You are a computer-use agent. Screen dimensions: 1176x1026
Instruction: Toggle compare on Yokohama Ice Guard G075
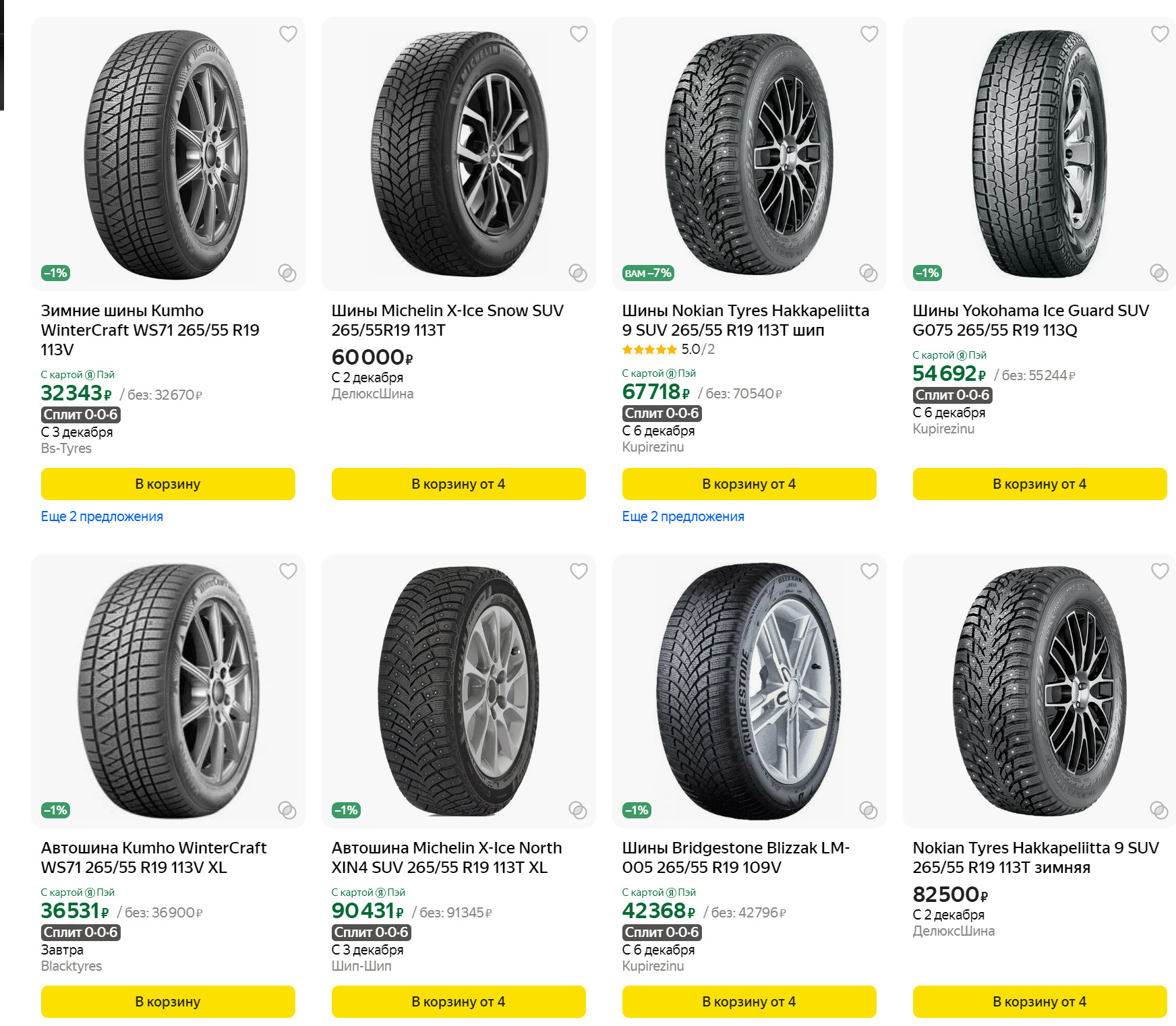(x=1158, y=273)
